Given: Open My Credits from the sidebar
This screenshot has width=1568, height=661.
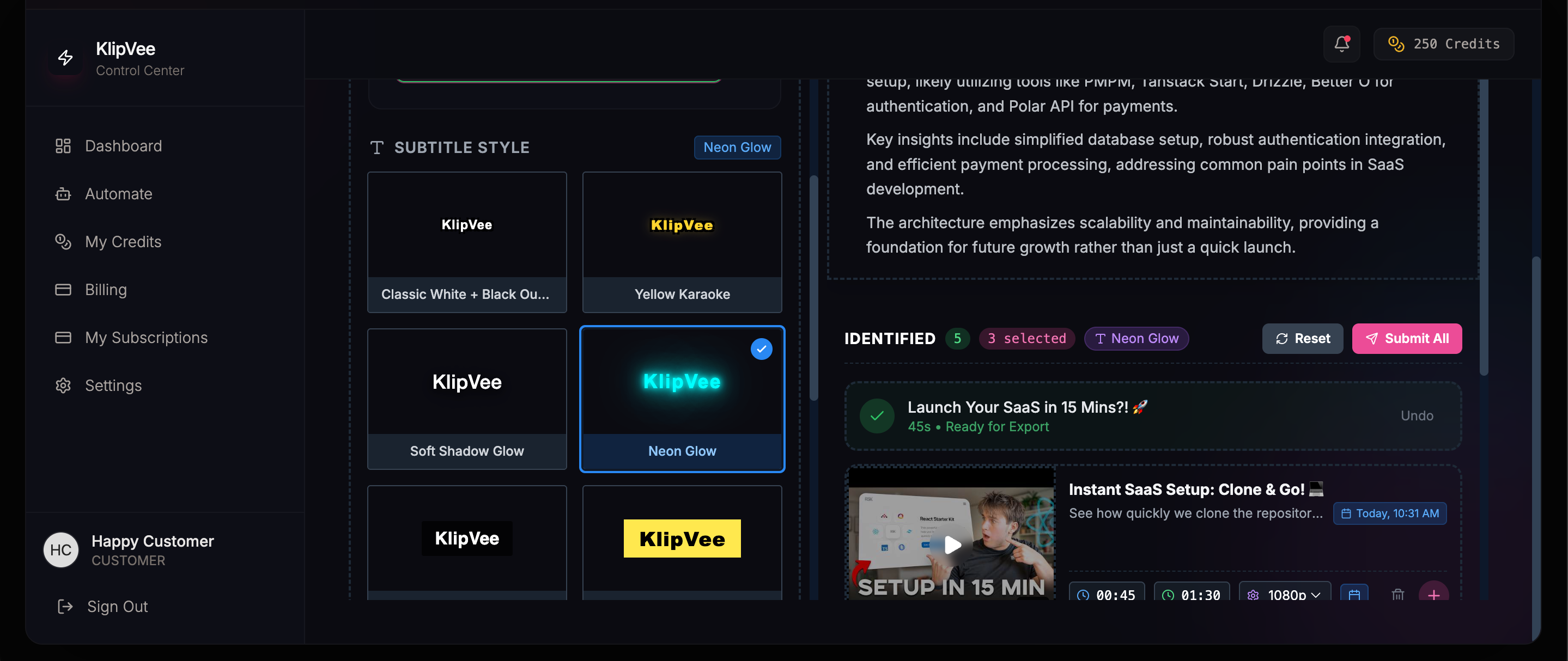Looking at the screenshot, I should [123, 241].
